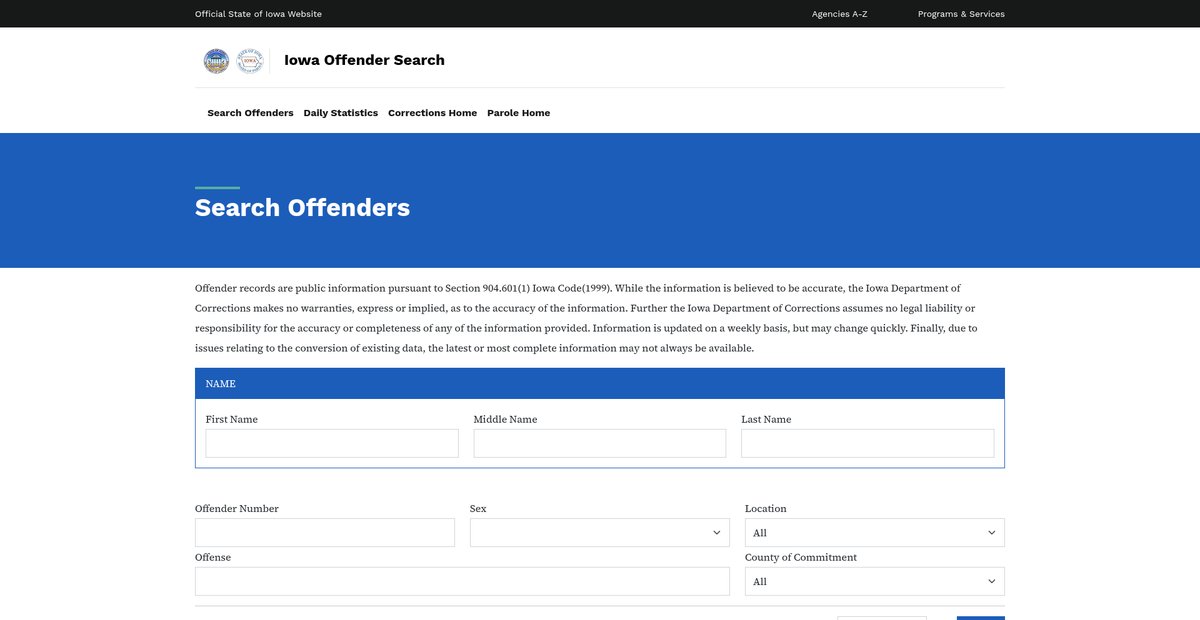Open the Programs & Services link
The width and height of the screenshot is (1200, 620).
pyautogui.click(x=961, y=14)
